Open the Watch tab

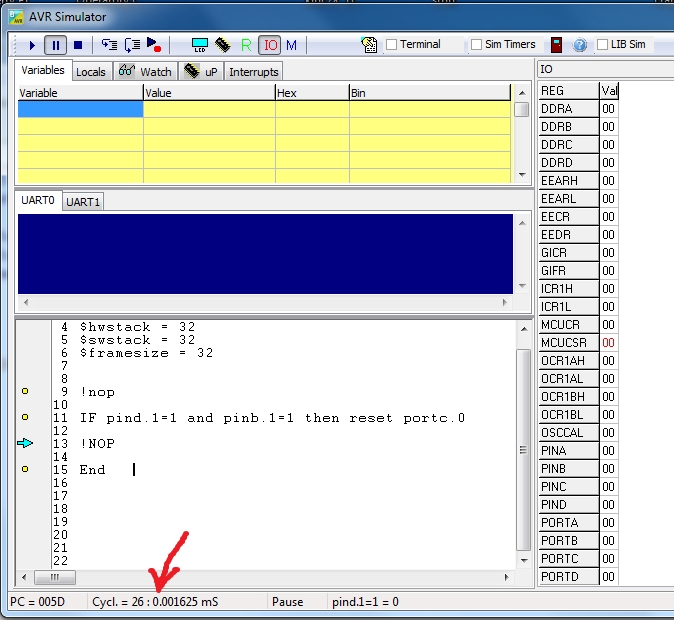pos(145,71)
